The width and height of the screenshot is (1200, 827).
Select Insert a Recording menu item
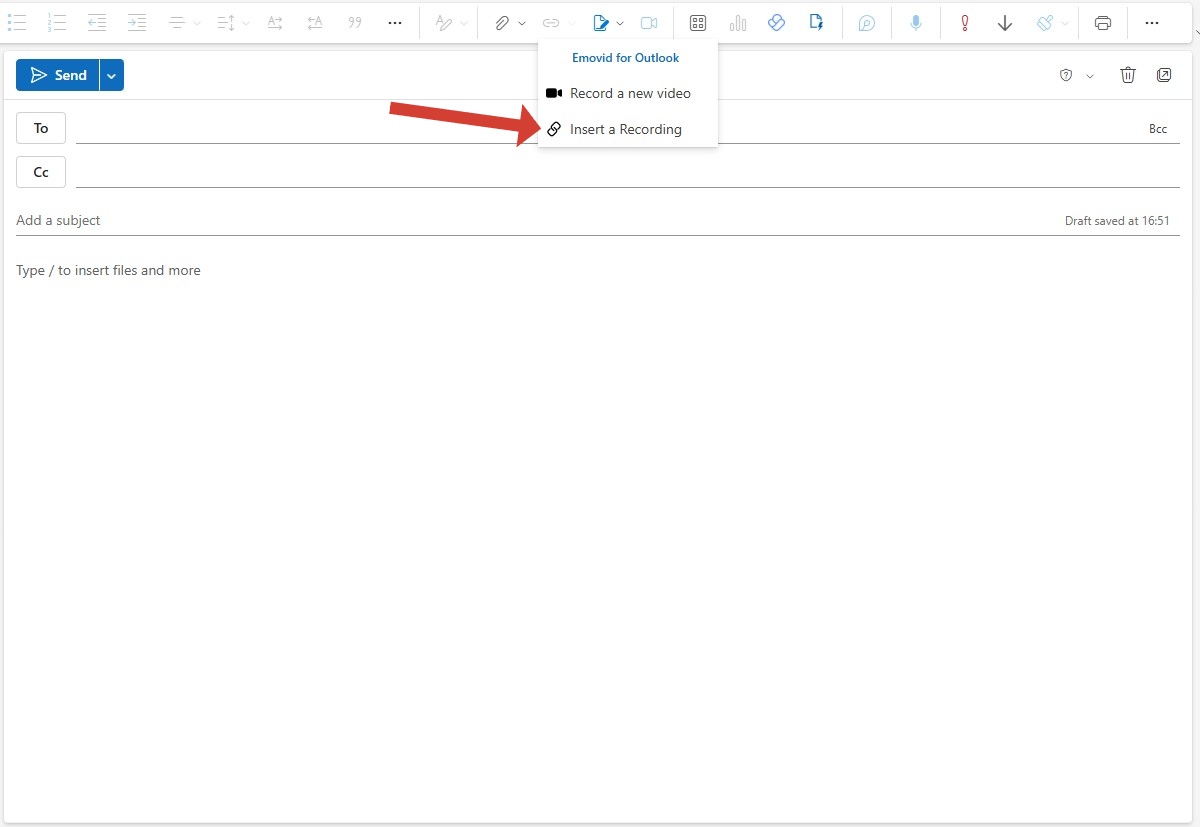coord(625,129)
